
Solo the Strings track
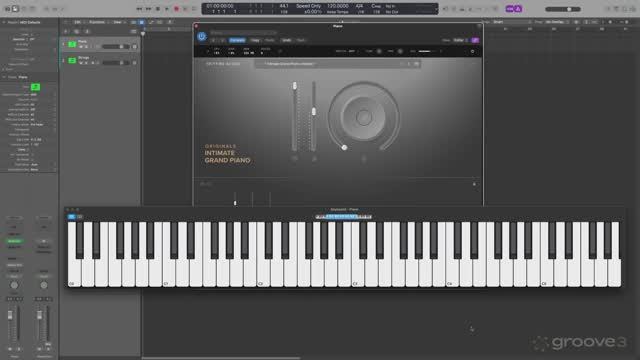tap(86, 63)
